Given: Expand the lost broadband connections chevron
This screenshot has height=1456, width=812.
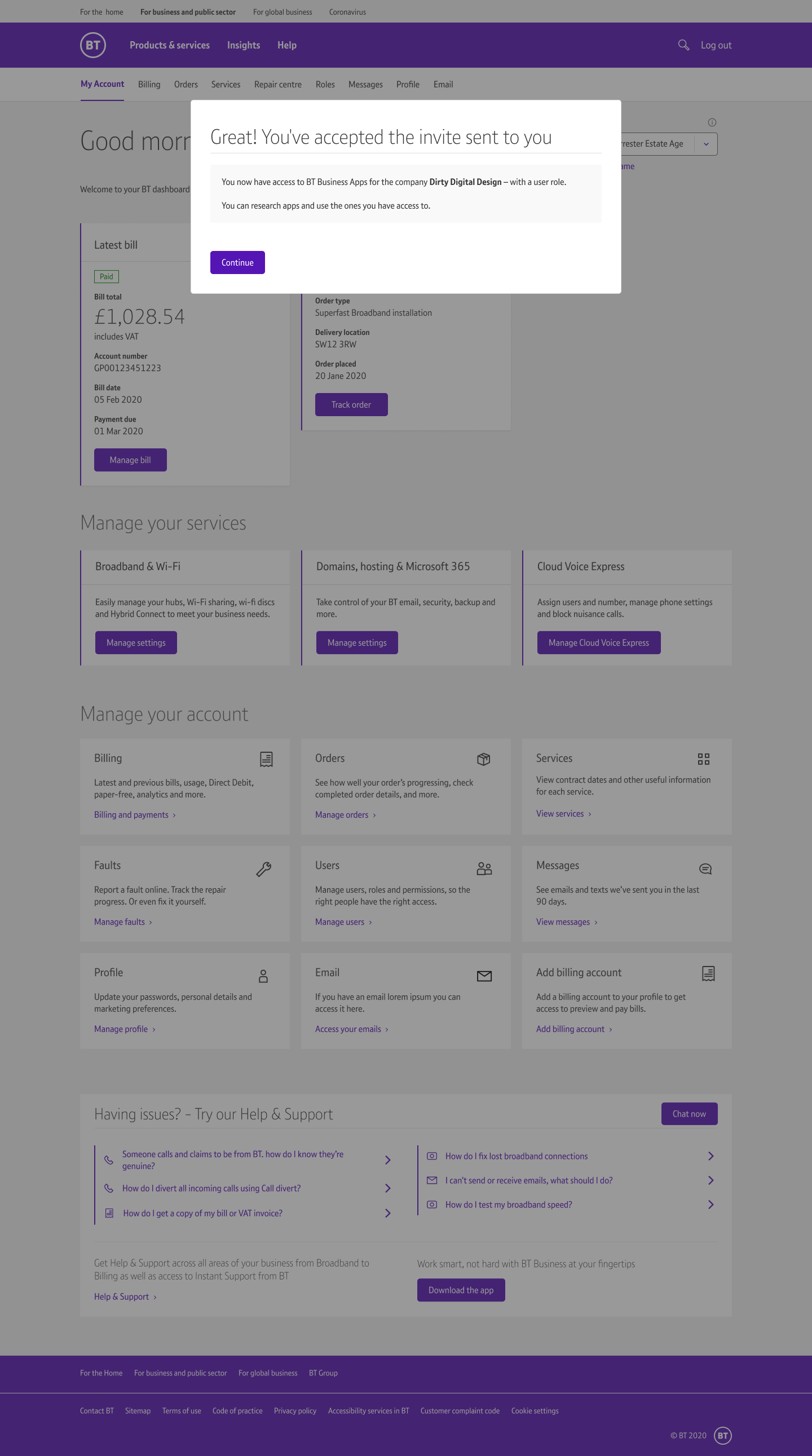Looking at the screenshot, I should [x=711, y=1156].
